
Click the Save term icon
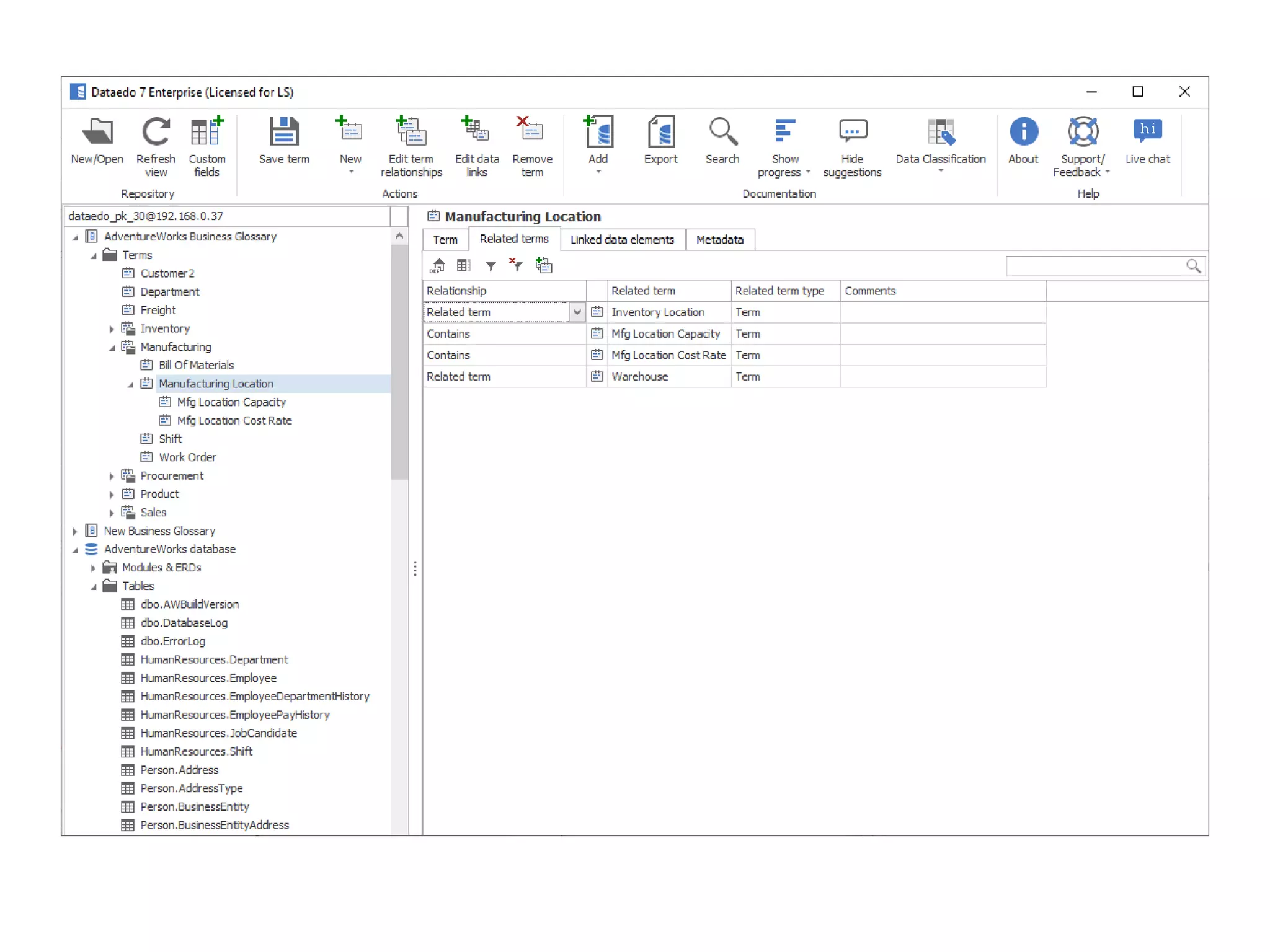click(284, 132)
